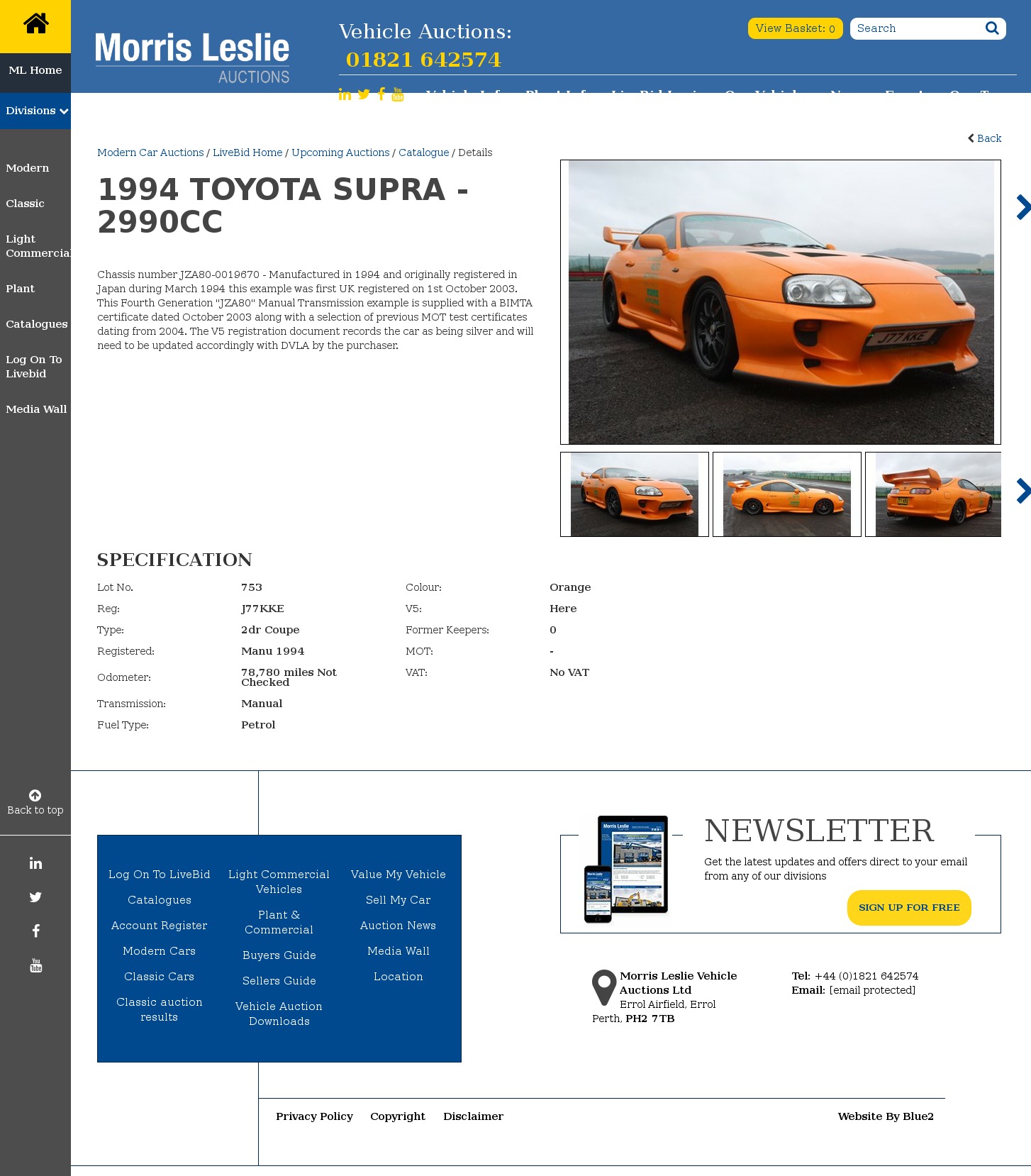
Task: Click the location pin icon in footer
Action: [604, 987]
